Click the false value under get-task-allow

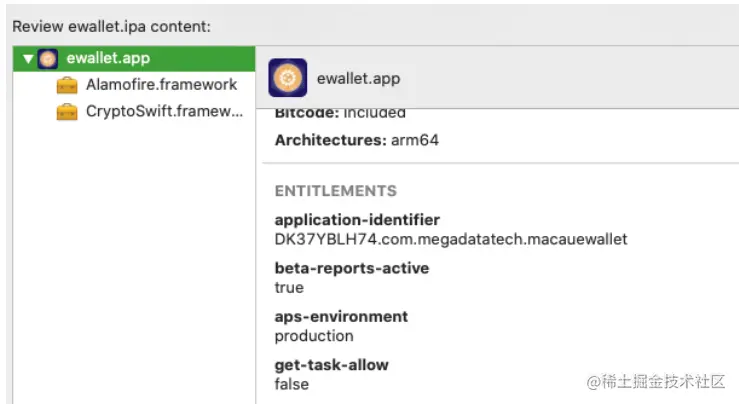pos(291,384)
